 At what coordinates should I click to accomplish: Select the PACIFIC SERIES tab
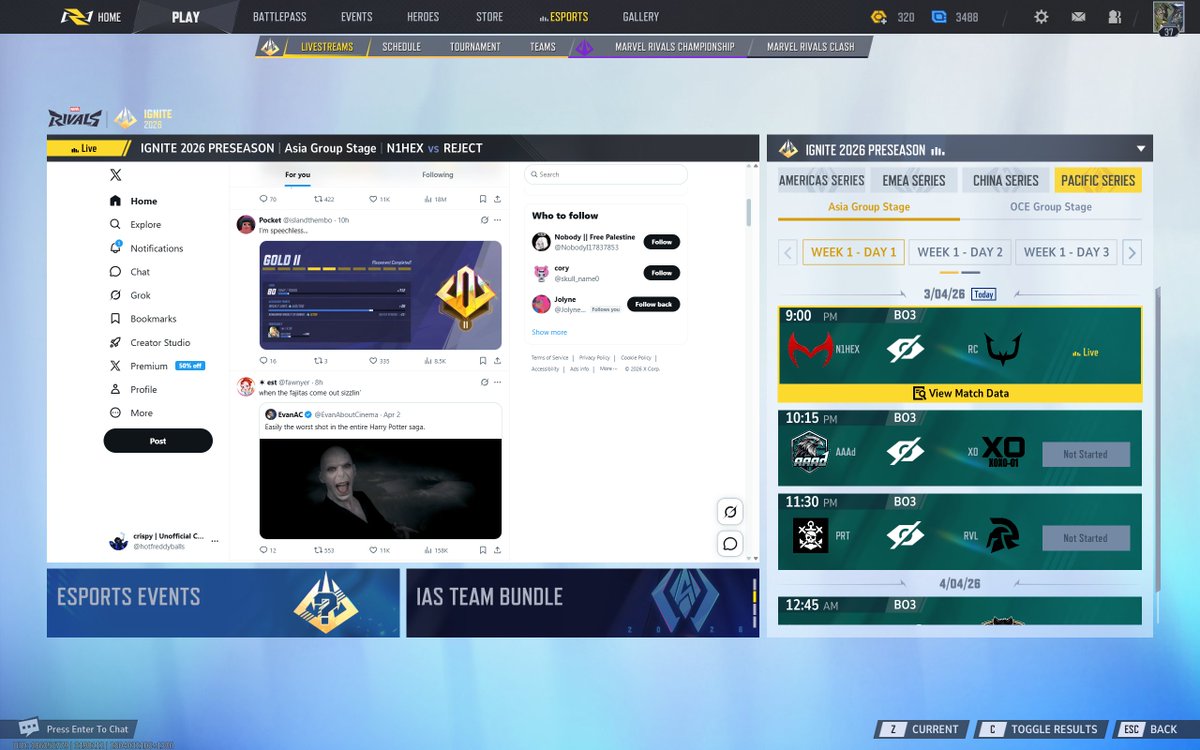pos(1098,180)
